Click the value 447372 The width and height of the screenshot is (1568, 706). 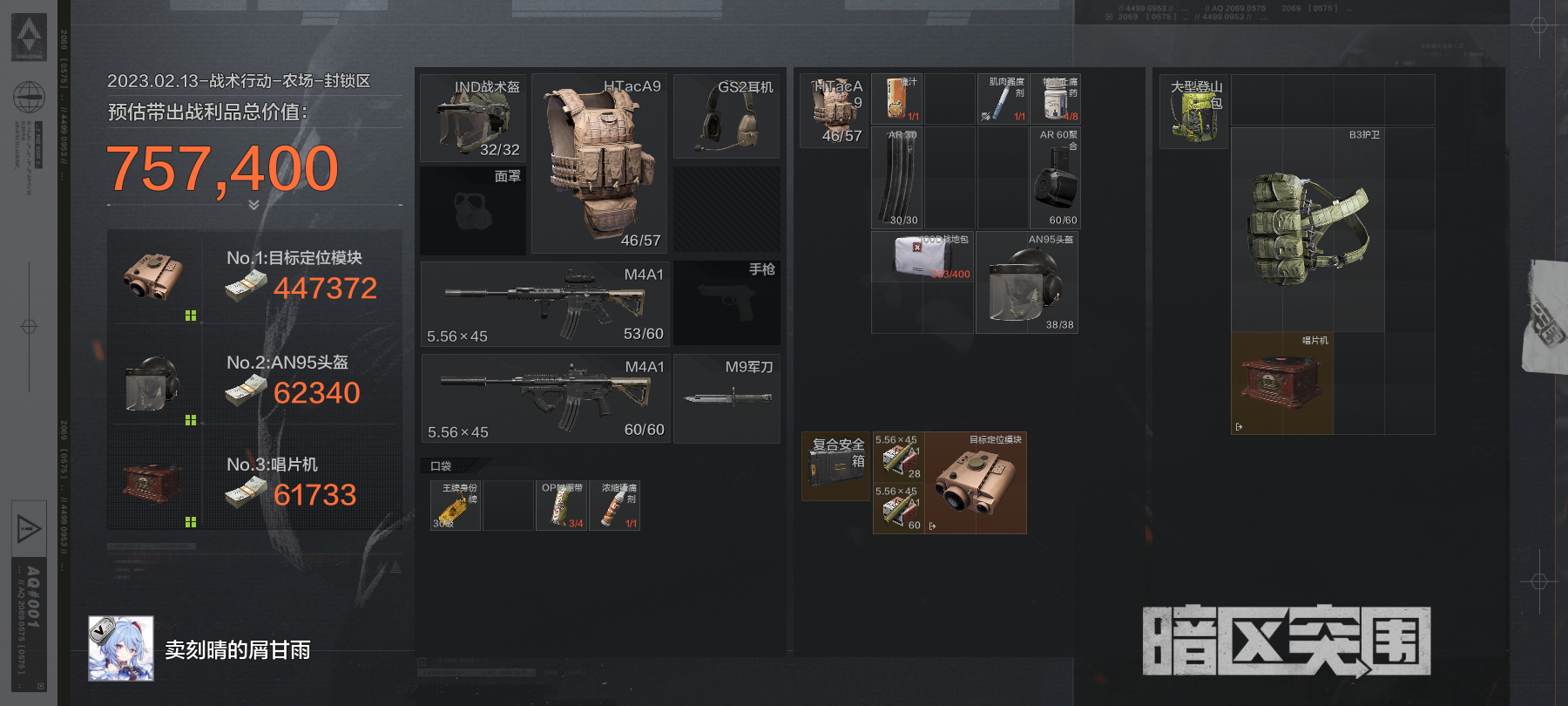point(325,289)
